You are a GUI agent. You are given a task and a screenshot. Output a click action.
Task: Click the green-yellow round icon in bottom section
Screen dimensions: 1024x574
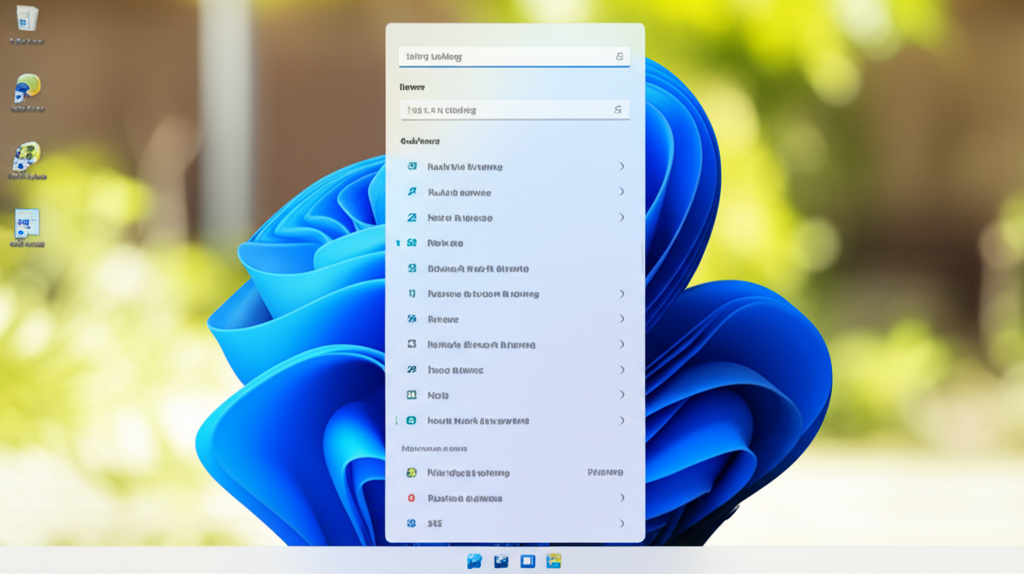click(411, 472)
